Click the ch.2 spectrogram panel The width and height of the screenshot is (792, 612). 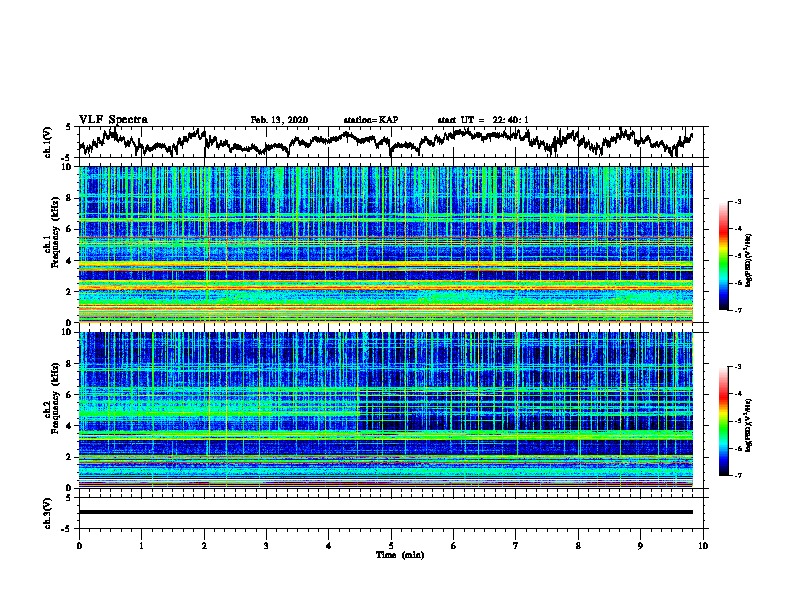coord(385,410)
